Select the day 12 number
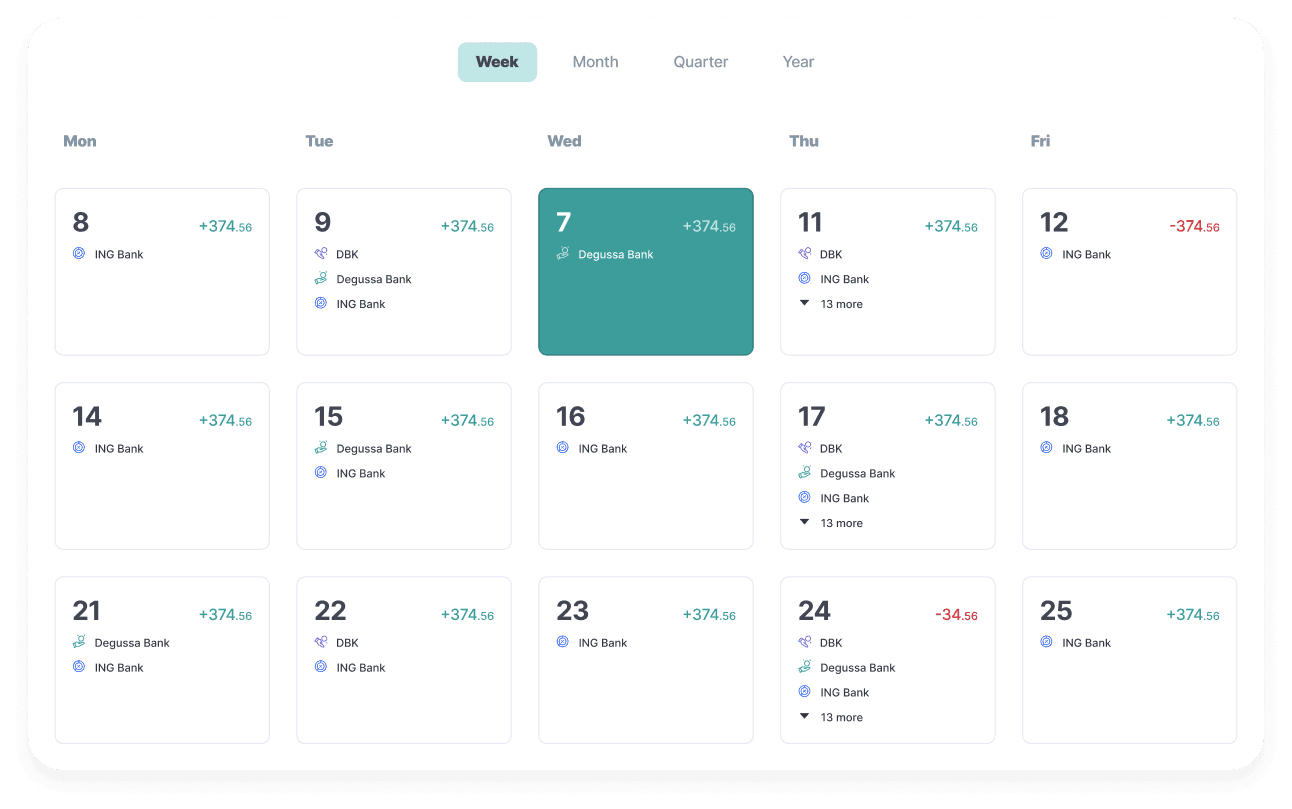The width and height of the screenshot is (1292, 809). click(x=1054, y=222)
